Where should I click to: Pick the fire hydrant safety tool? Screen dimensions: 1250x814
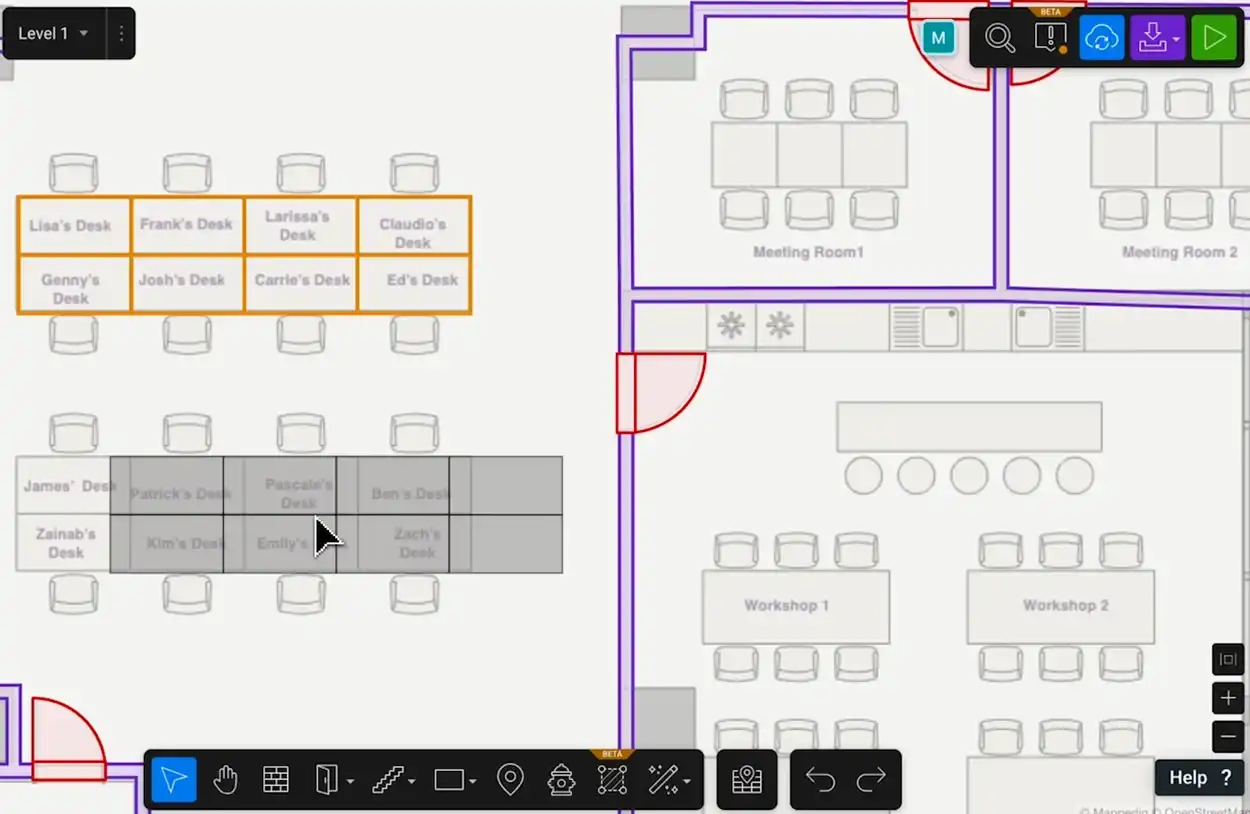coord(561,780)
